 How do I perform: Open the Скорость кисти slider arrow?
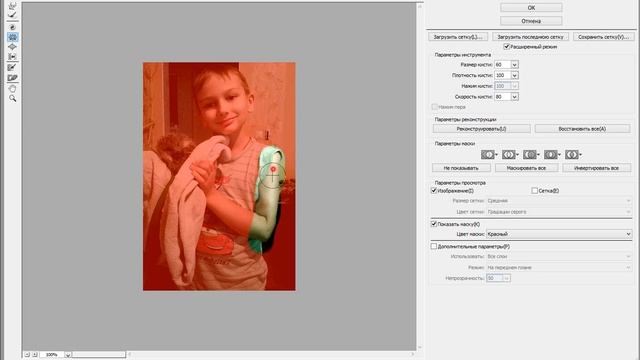515,97
